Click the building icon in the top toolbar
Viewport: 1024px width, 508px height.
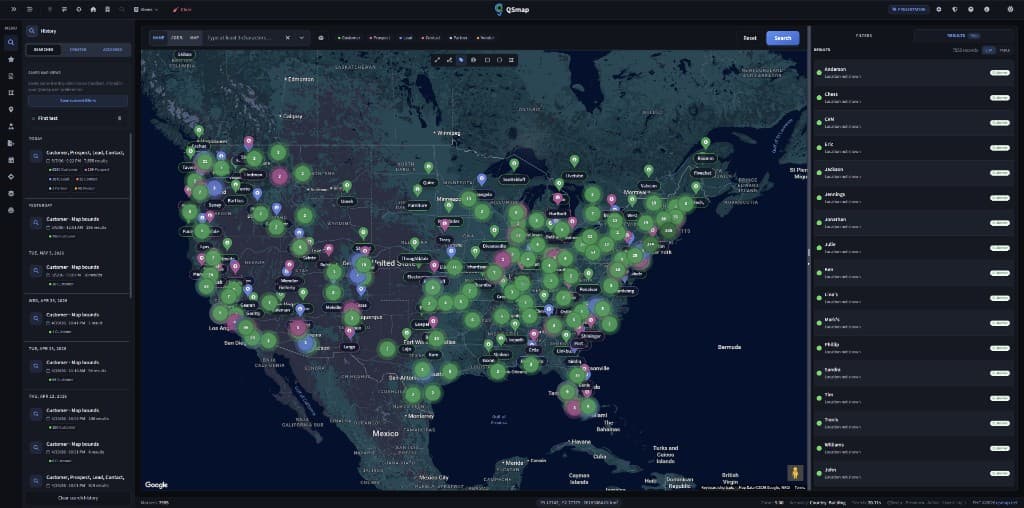(108, 10)
